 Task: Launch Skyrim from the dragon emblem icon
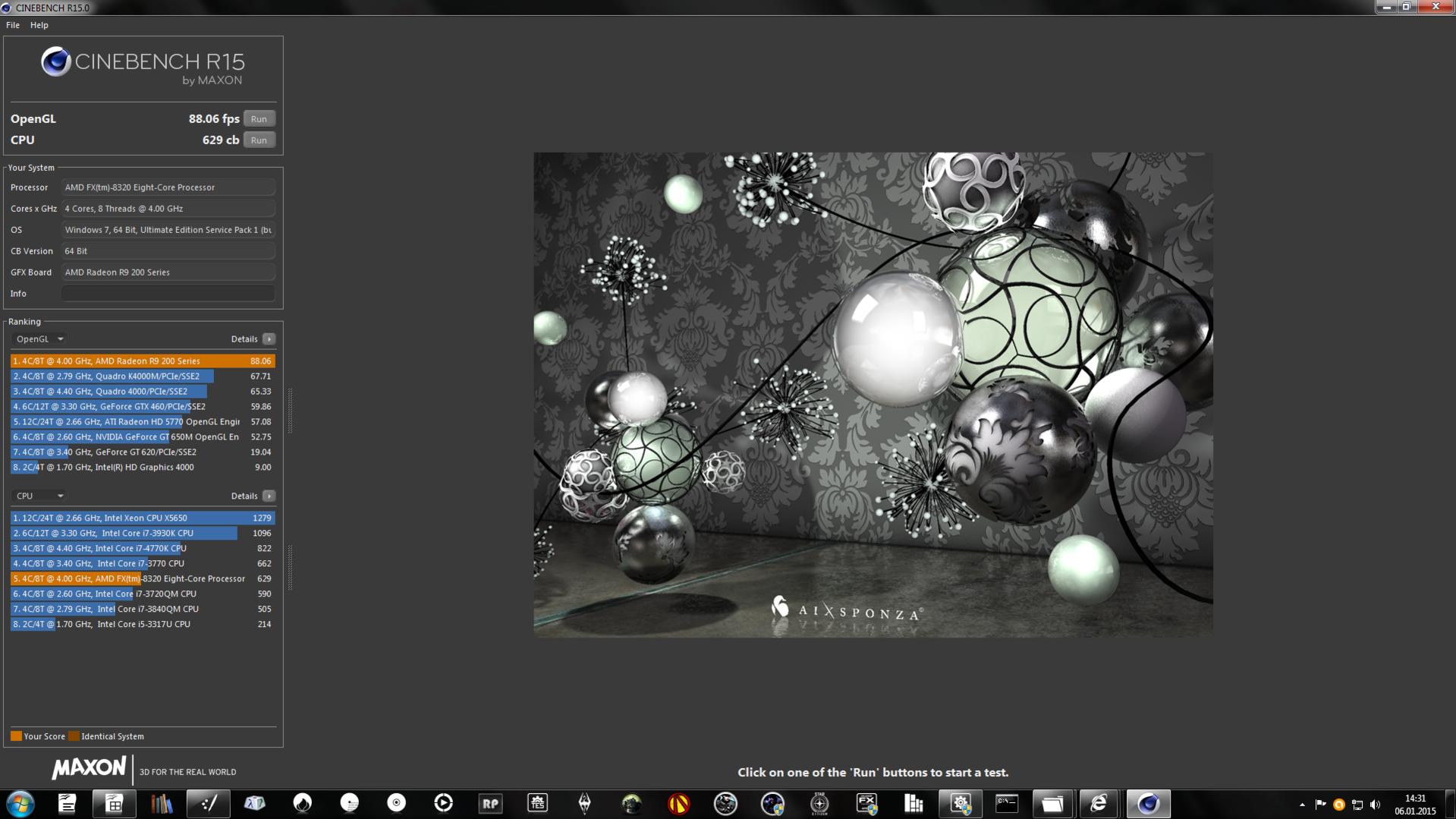[x=584, y=803]
